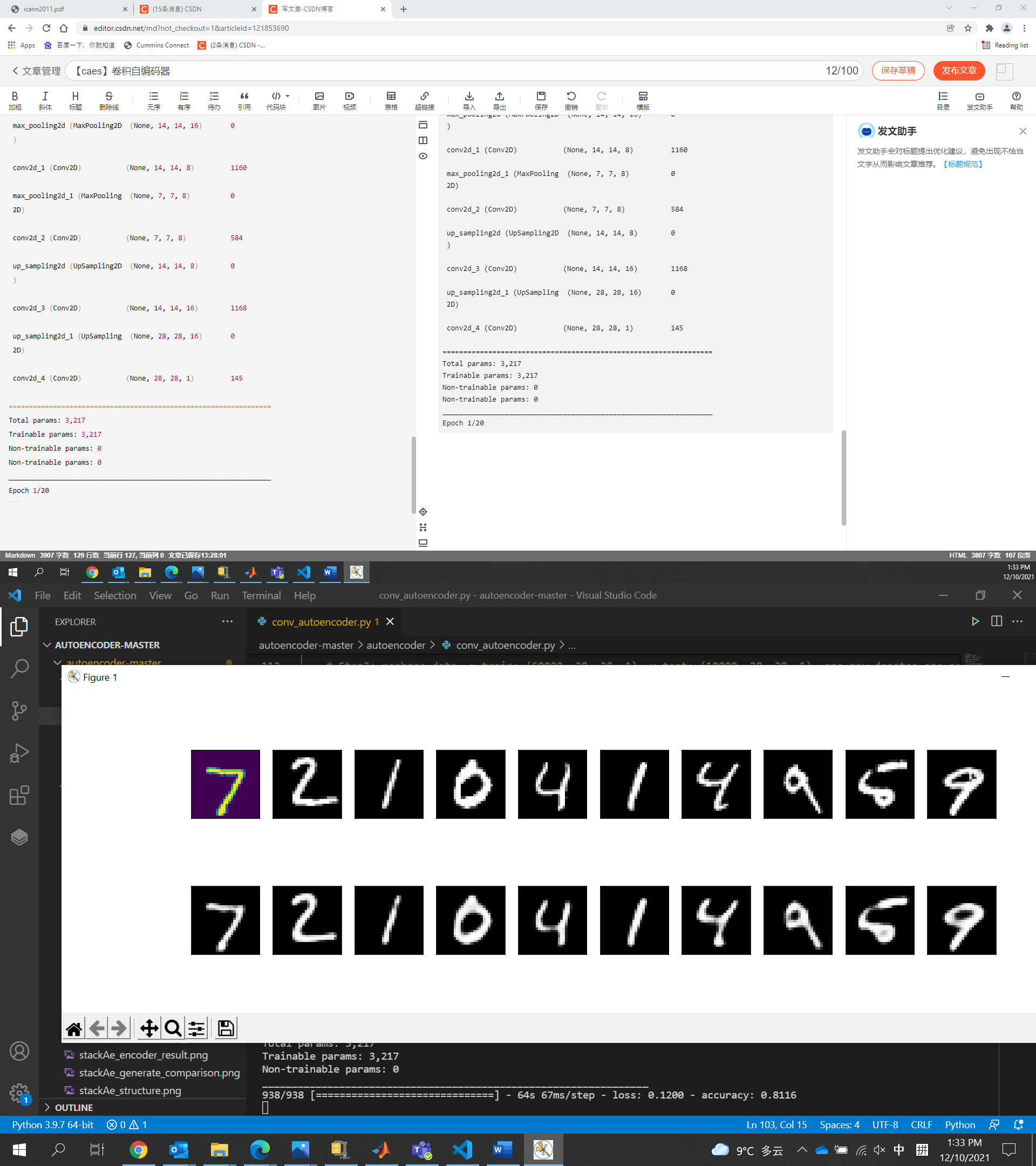1036x1166 pixels.
Task: Insert a table (表格)
Action: [391, 100]
